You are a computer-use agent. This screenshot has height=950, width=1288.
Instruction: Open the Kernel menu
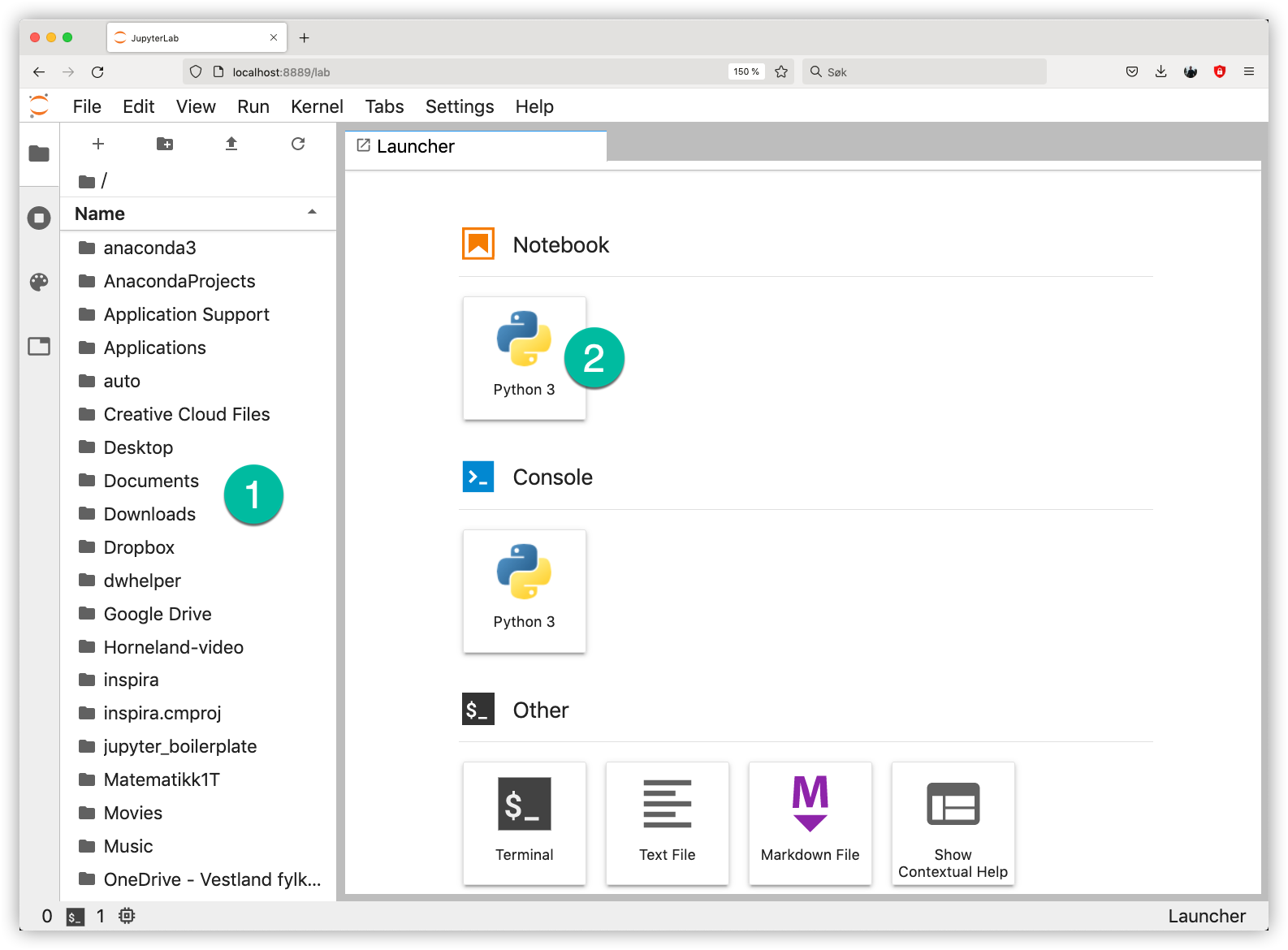coord(317,106)
